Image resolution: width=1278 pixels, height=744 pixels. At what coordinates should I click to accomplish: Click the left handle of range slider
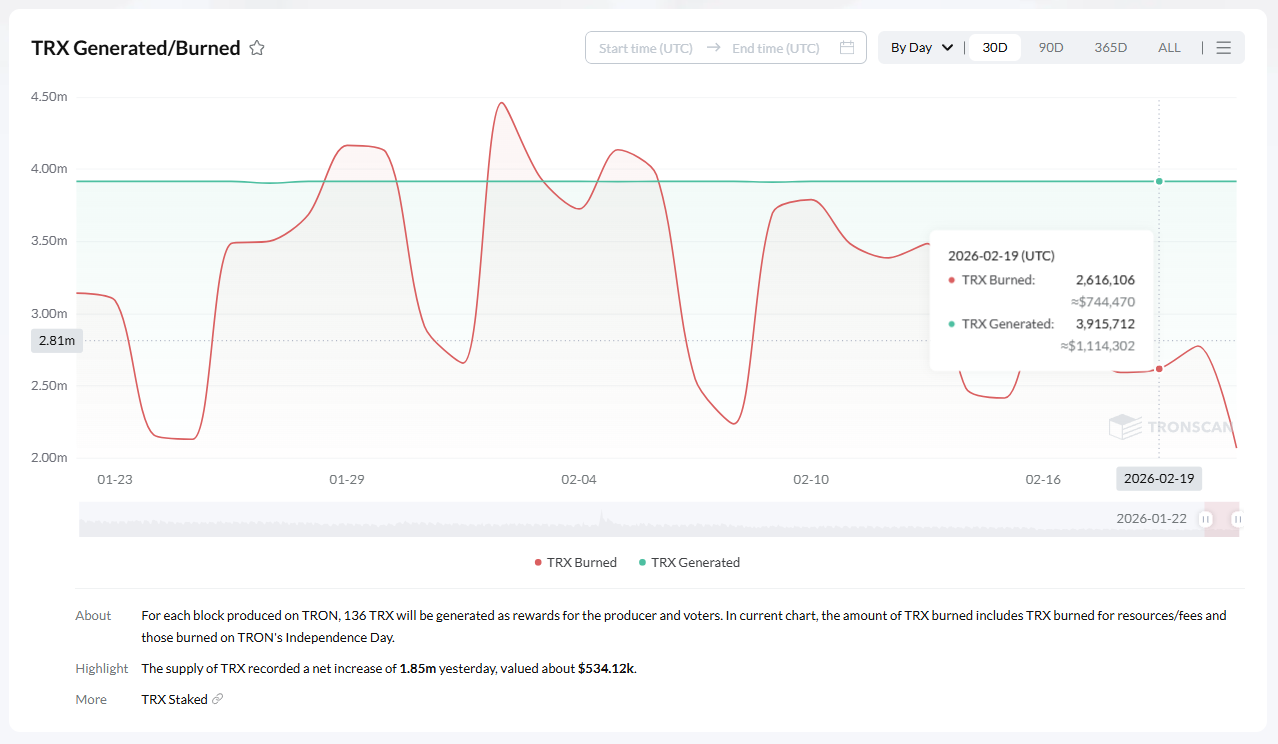click(1206, 519)
